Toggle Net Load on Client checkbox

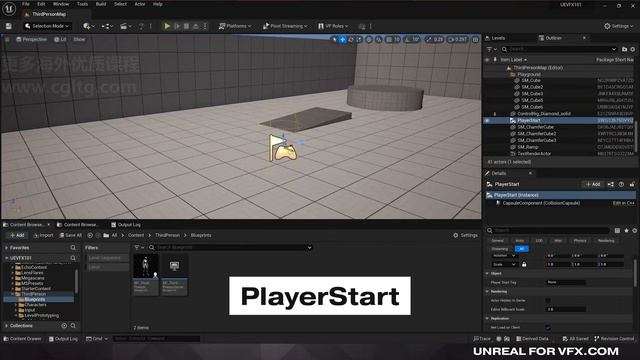pos(548,327)
